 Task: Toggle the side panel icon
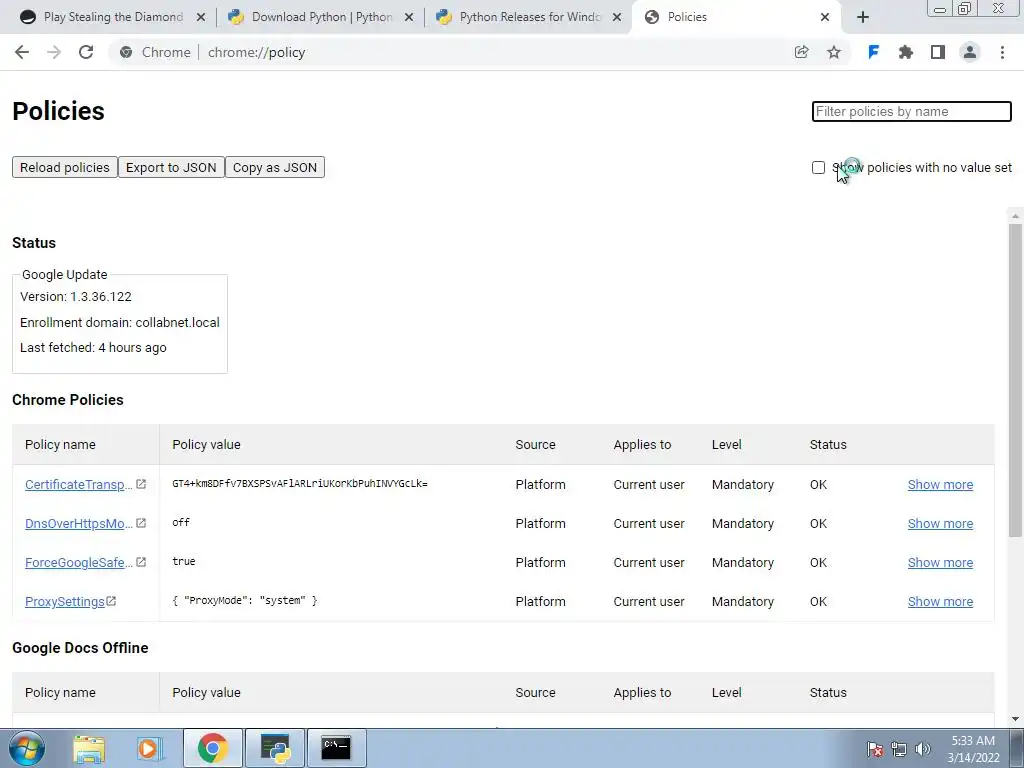pos(938,52)
